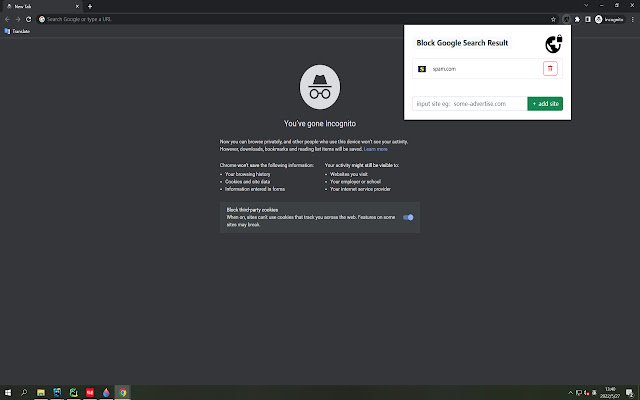Image resolution: width=640 pixels, height=400 pixels.
Task: Toggle the browser side panel icon
Action: point(588,19)
